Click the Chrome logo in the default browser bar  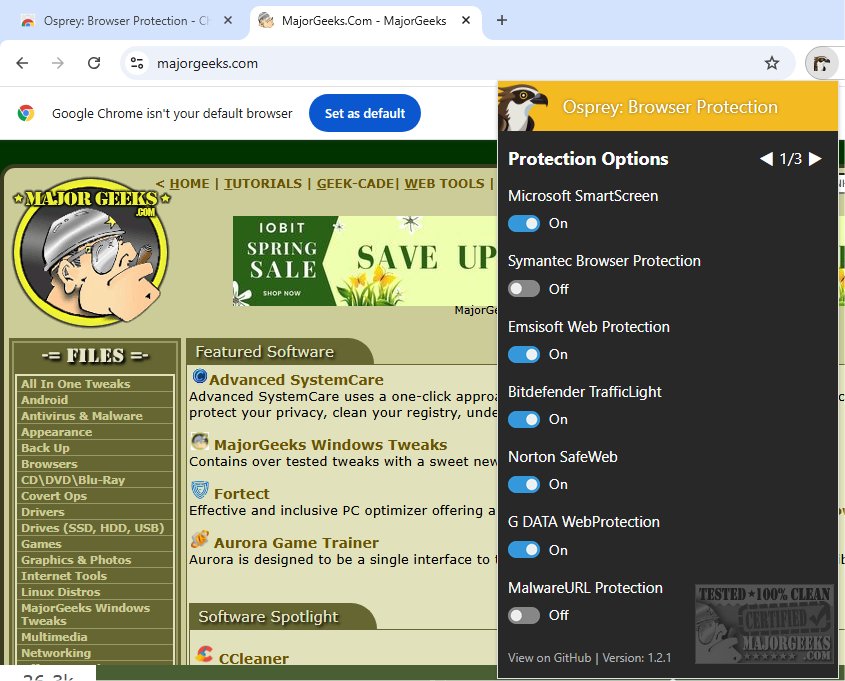[25, 113]
